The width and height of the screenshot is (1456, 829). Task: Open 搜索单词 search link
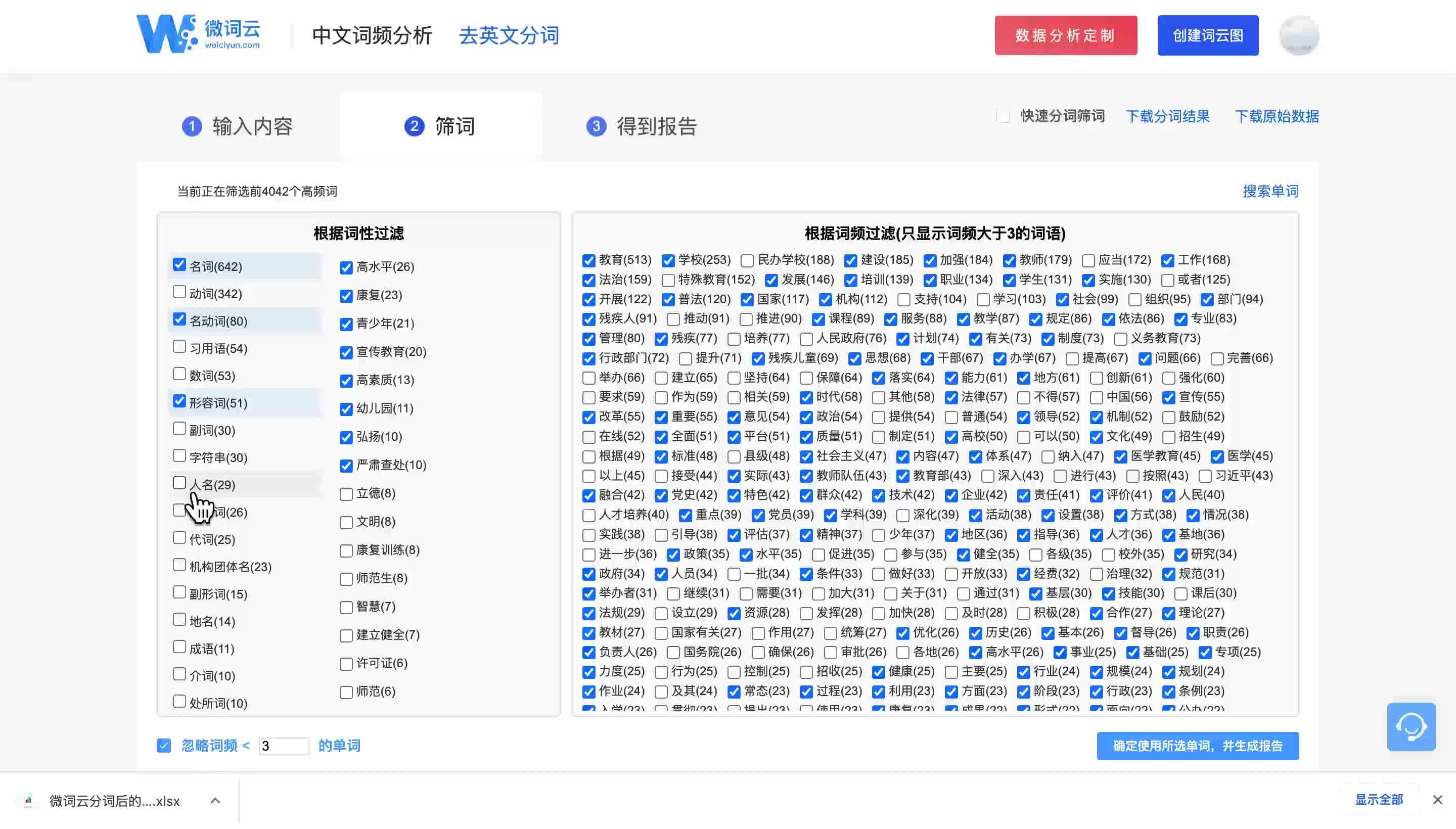1270,191
